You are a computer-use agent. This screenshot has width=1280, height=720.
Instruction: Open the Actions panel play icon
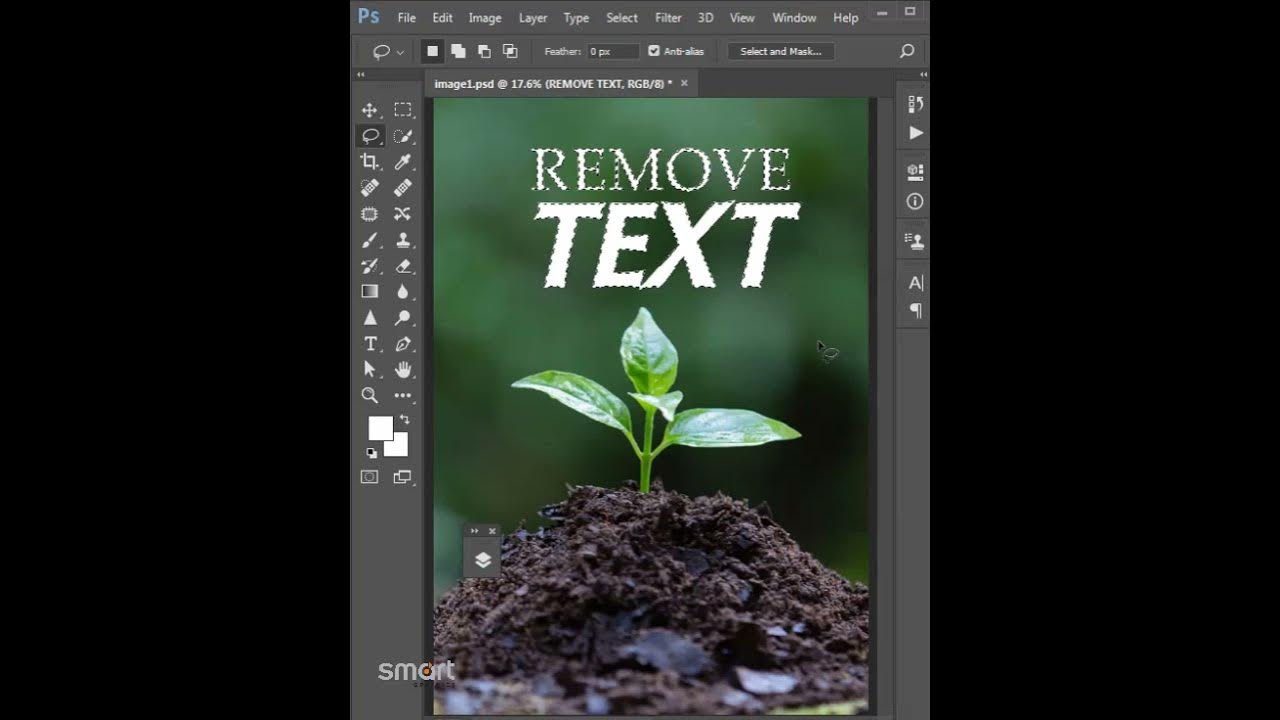point(915,132)
